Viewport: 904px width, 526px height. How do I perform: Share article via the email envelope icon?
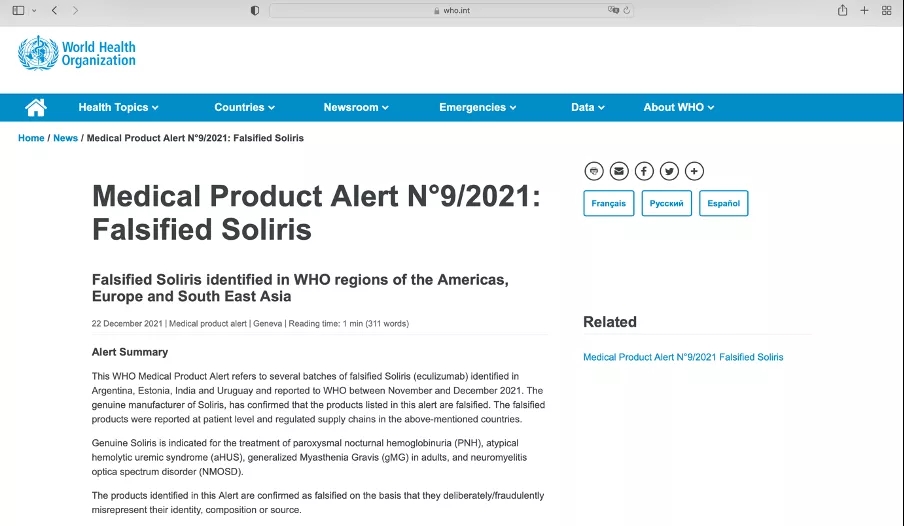point(619,171)
